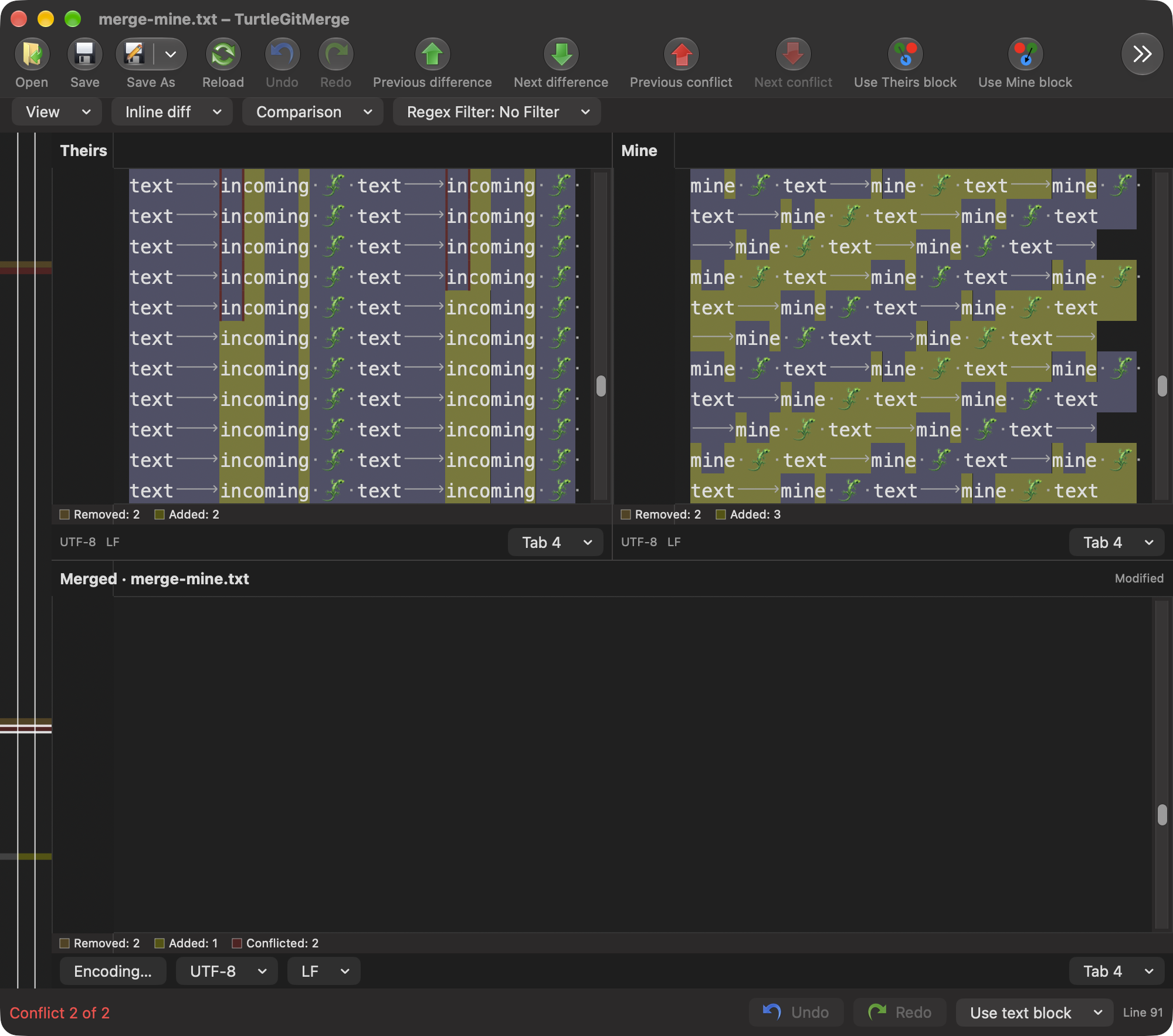Expand the Save As arrow menu
This screenshot has height=1036, width=1173.
(x=171, y=55)
